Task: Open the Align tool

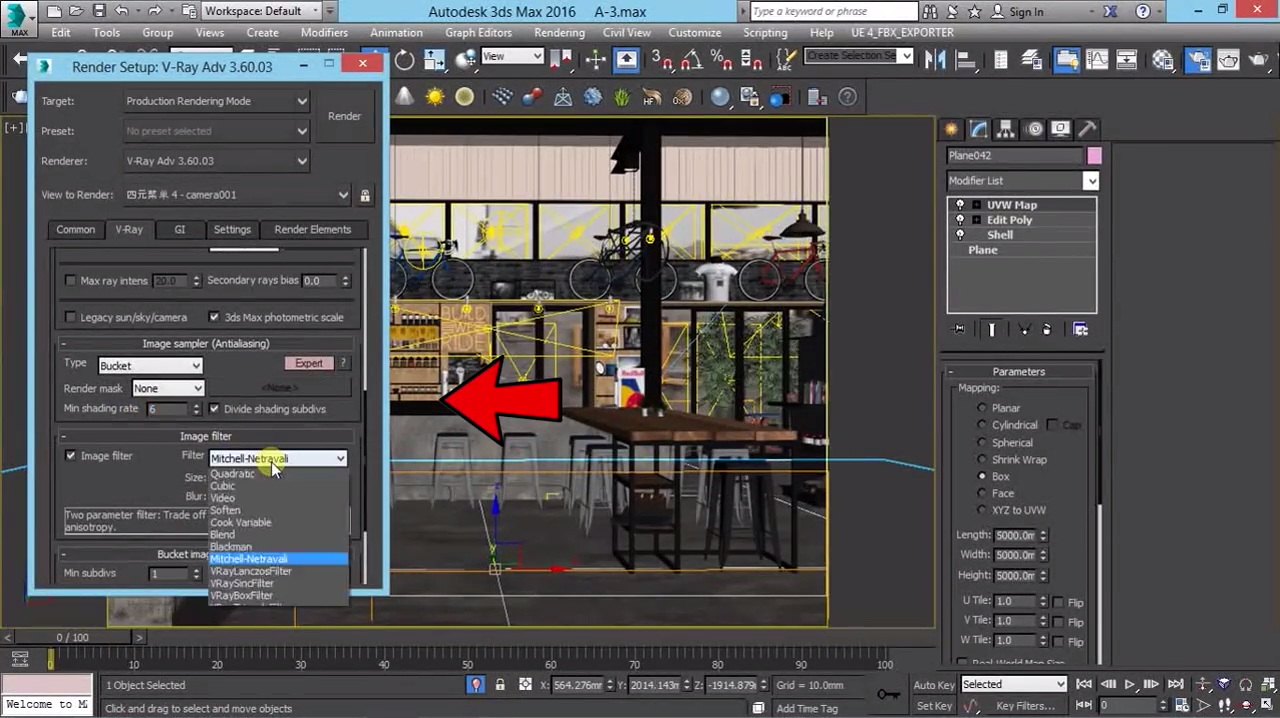Action: click(968, 59)
